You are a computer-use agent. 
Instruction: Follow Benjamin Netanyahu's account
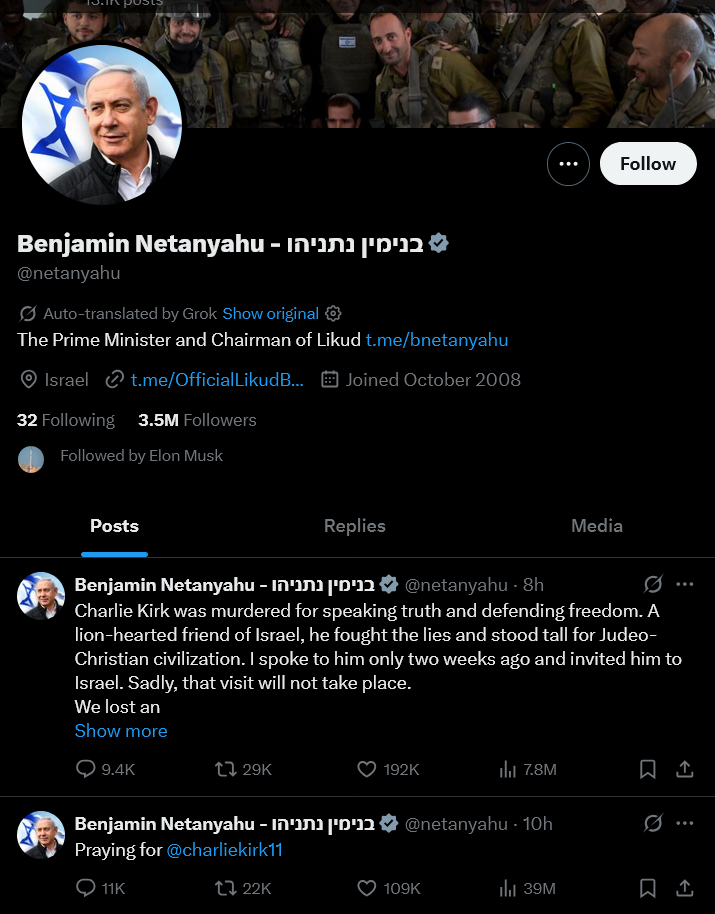click(648, 164)
